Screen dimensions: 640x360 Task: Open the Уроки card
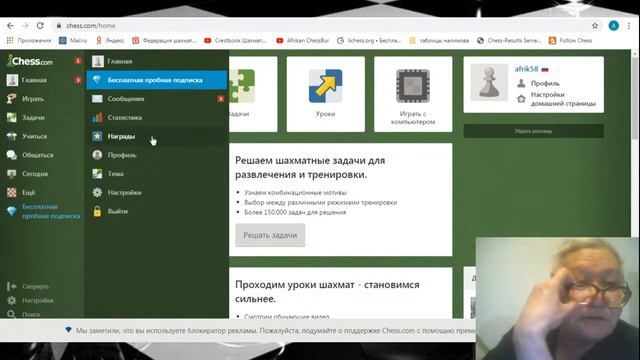(x=326, y=94)
